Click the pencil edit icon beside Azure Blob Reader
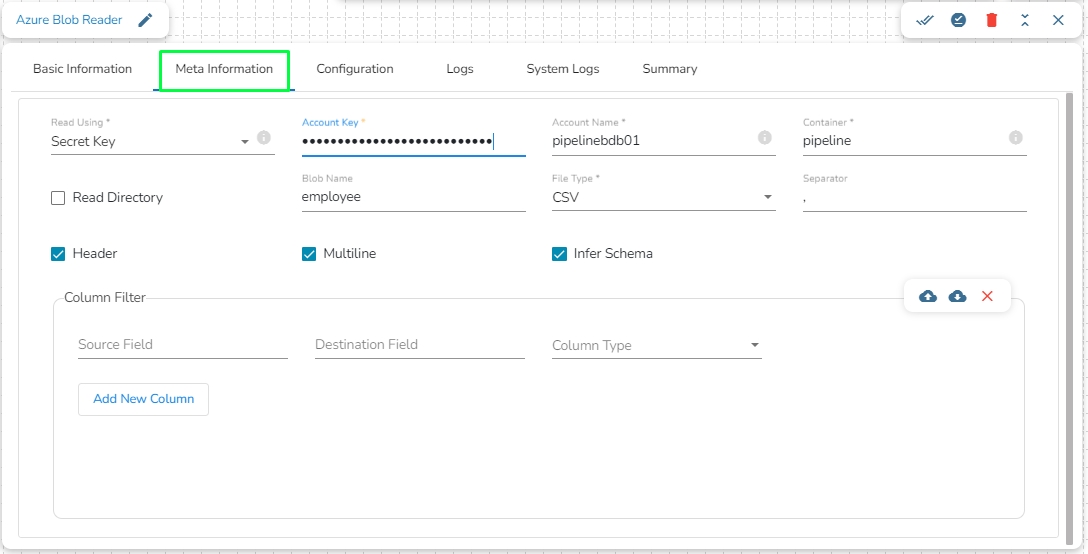1088x554 pixels. point(146,20)
